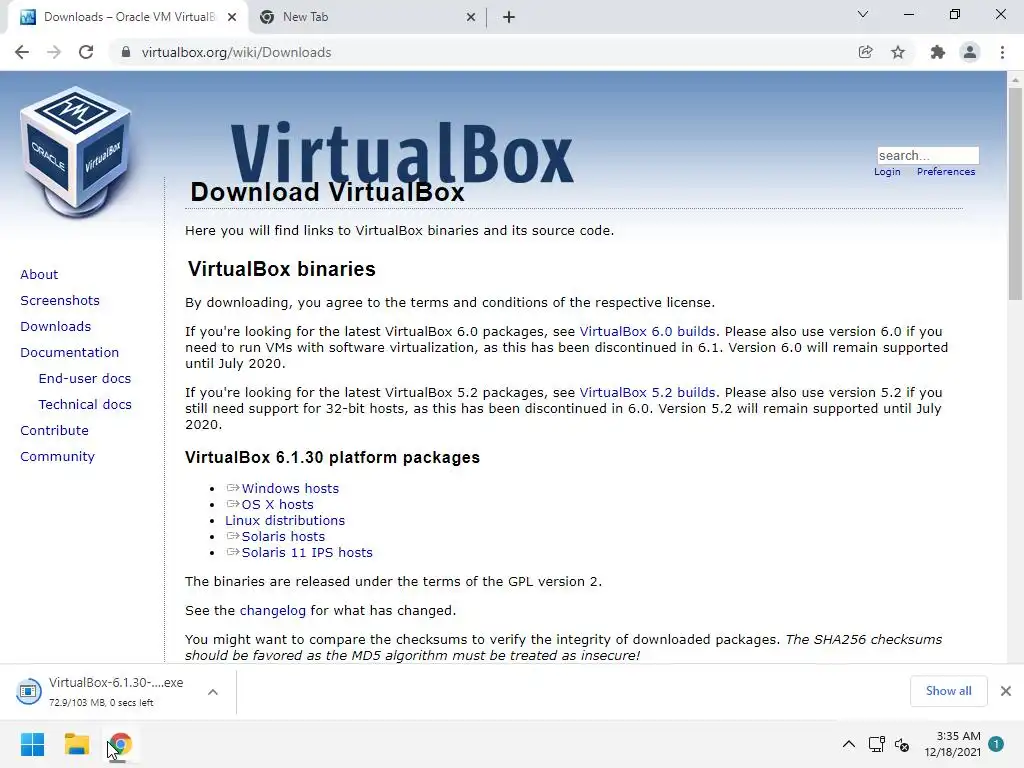Expand the download item options chevron
This screenshot has height=768, width=1024.
tap(213, 692)
